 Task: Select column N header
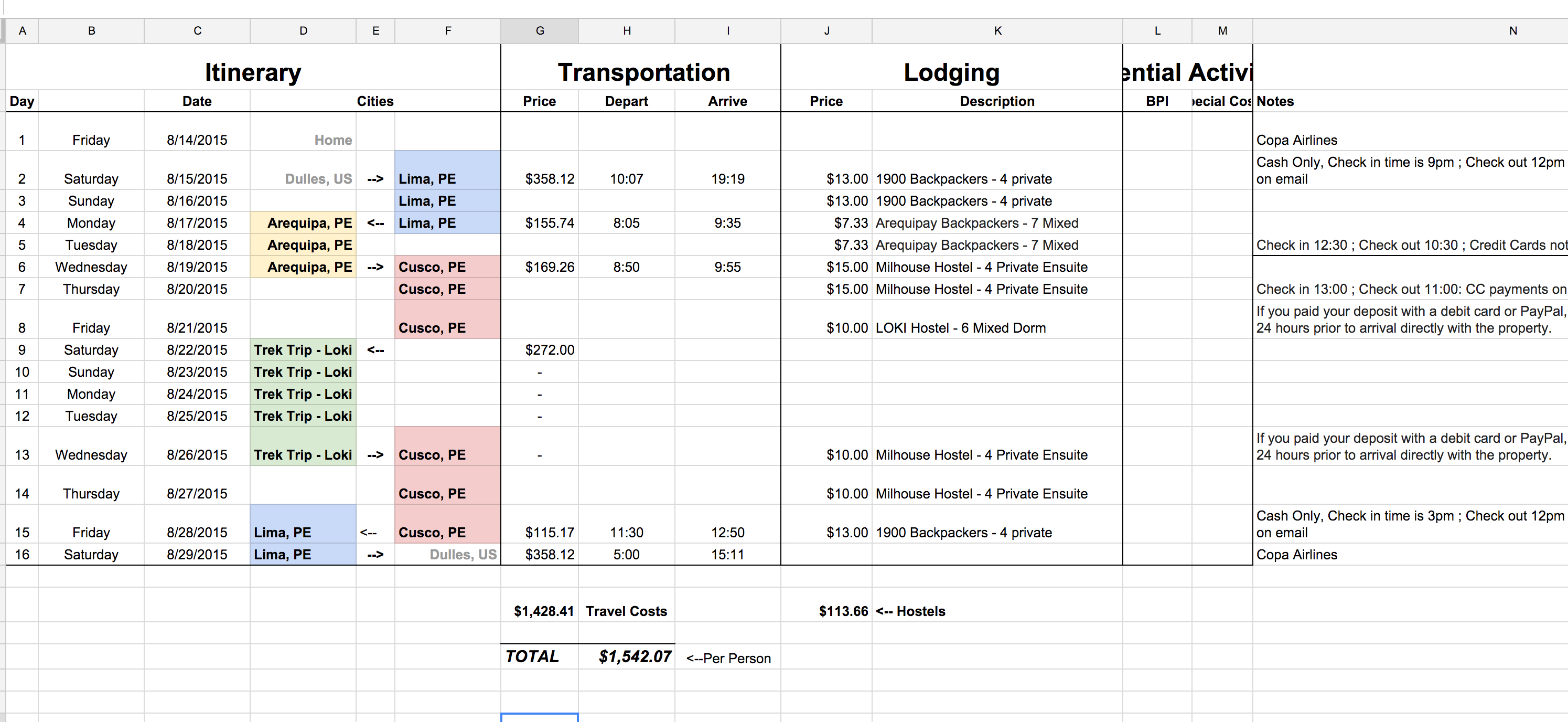click(1512, 30)
